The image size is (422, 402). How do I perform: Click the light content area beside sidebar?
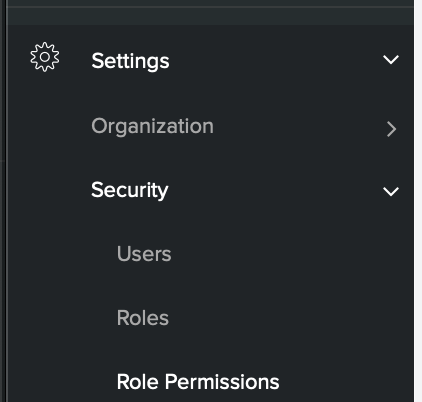click(x=418, y=201)
